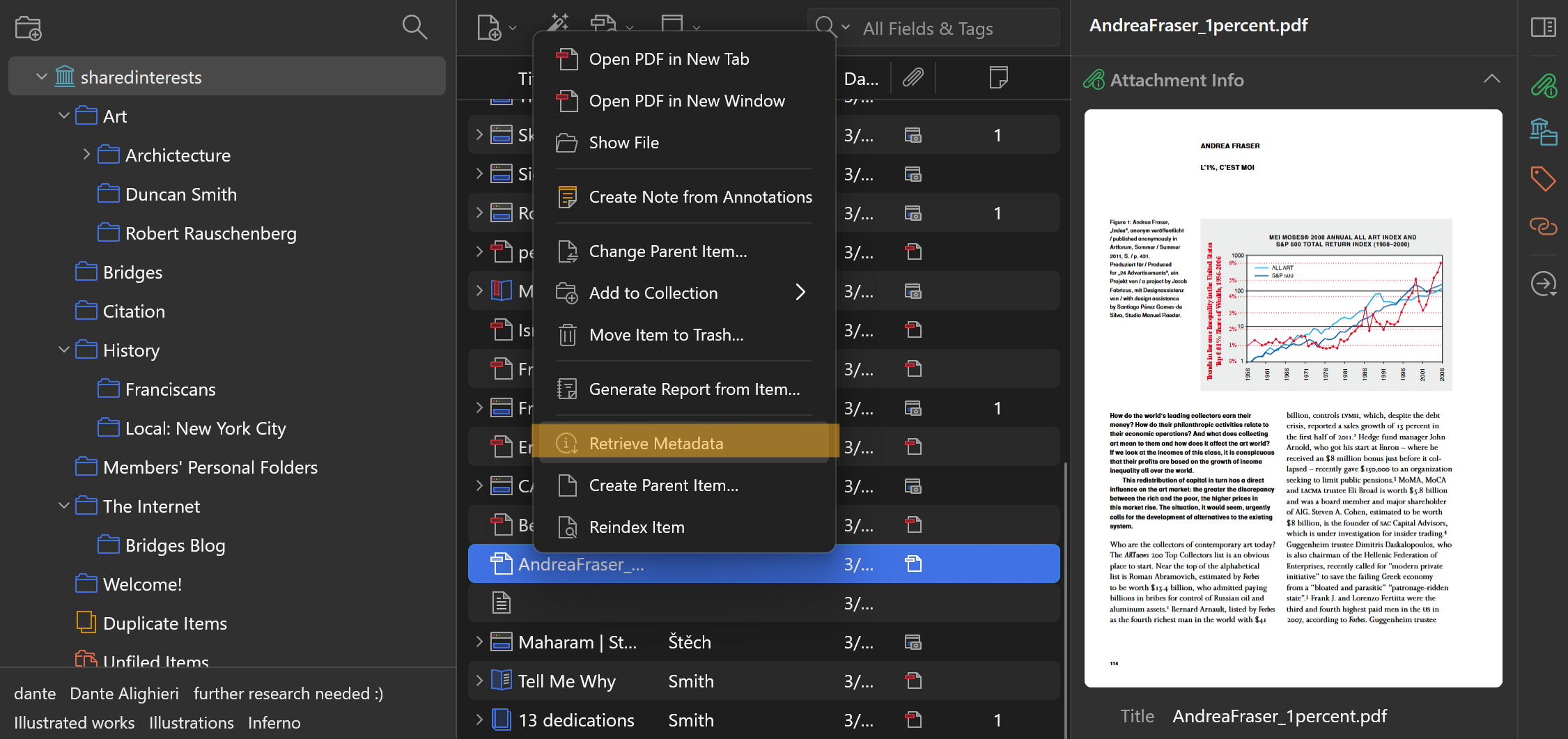This screenshot has width=1568, height=739.
Task: Open the Related section icon in sidebar
Action: pos(1543,226)
